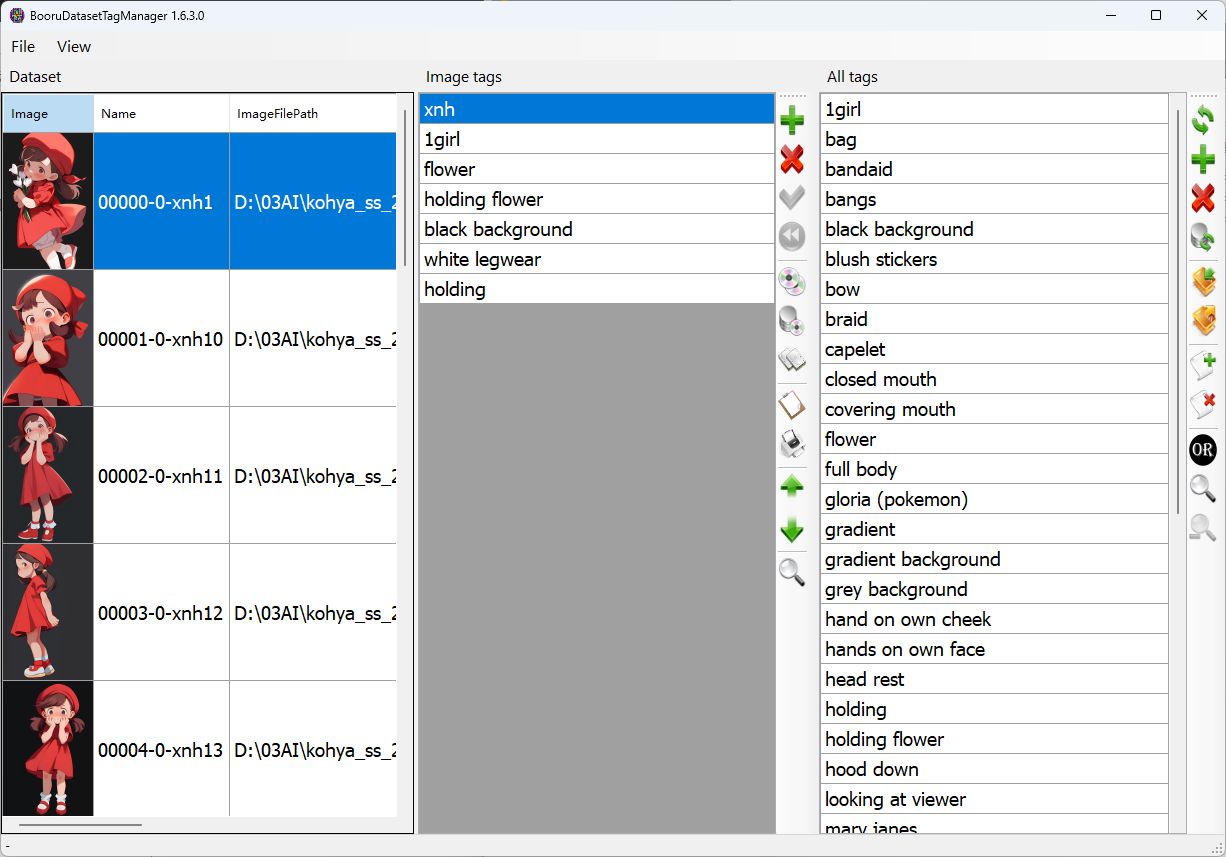This screenshot has height=857, width=1226.
Task: Select the white legwear image tag
Action: tap(597, 259)
